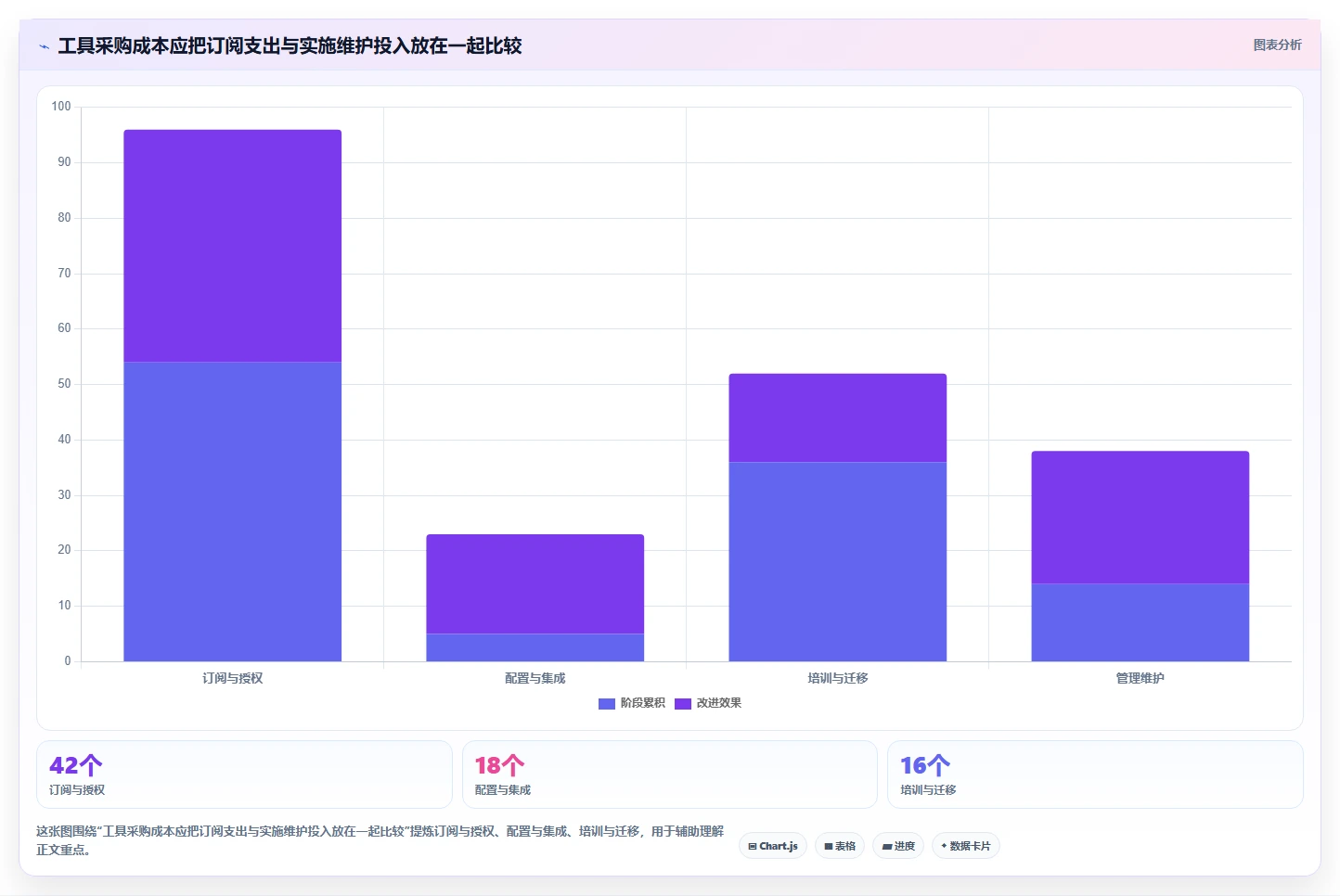1340x896 pixels.
Task: Click the lightning icon beside the chart title
Action: (x=44, y=46)
